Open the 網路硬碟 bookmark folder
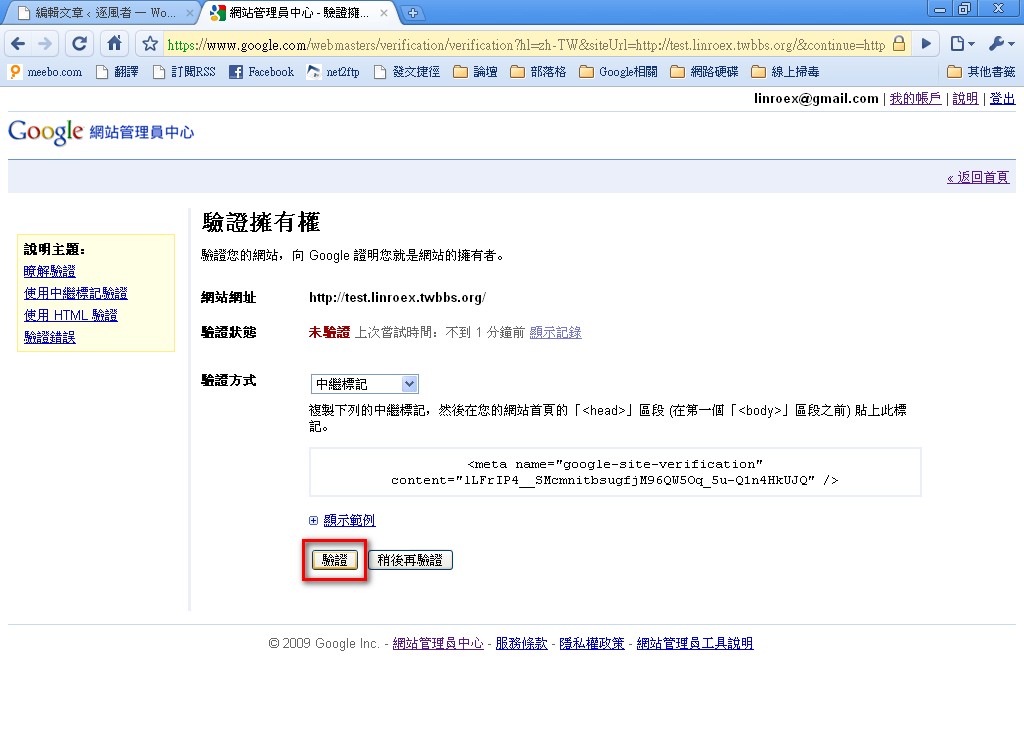 point(705,72)
